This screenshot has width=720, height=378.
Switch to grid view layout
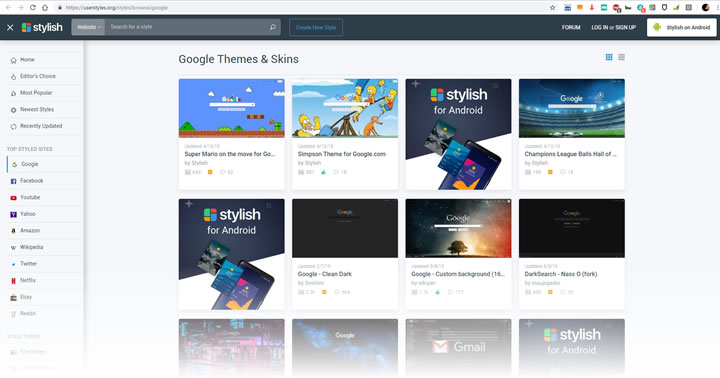click(609, 57)
